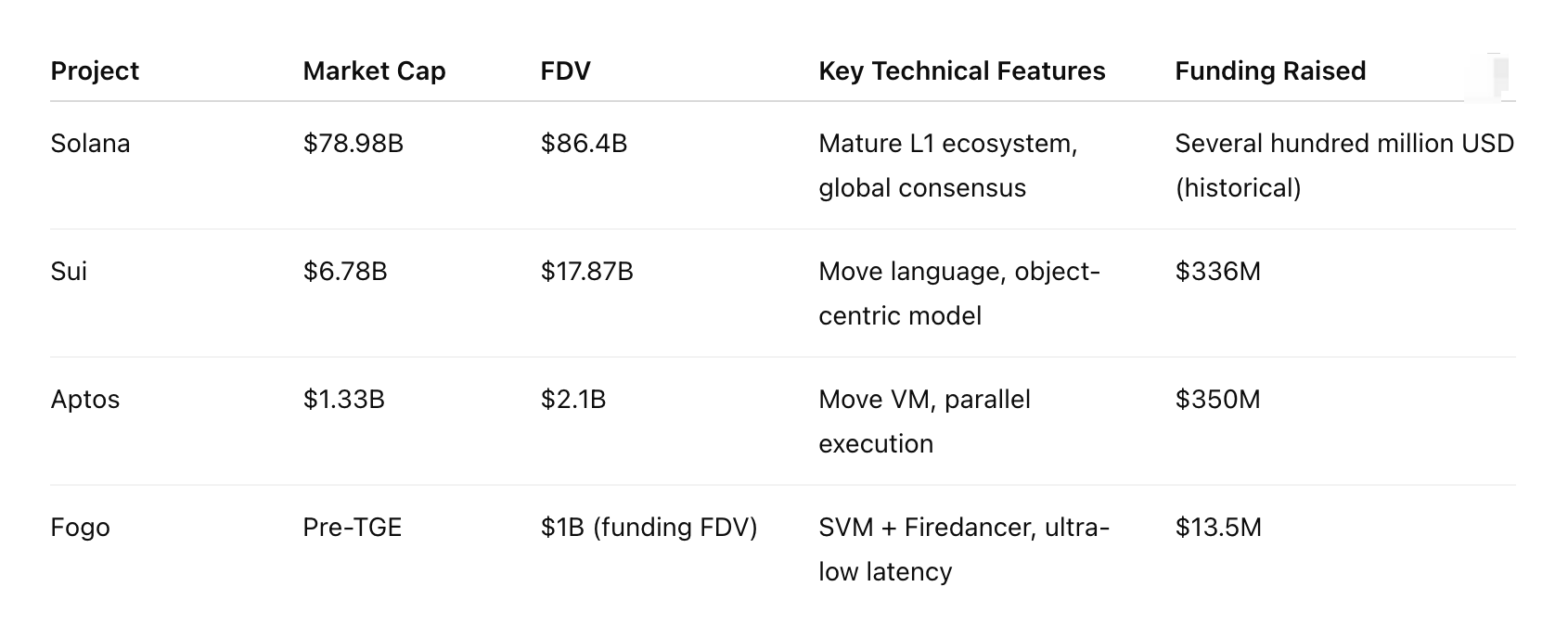Click Solana's $78.98B market cap
This screenshot has height=625, width=1568.
(x=353, y=144)
